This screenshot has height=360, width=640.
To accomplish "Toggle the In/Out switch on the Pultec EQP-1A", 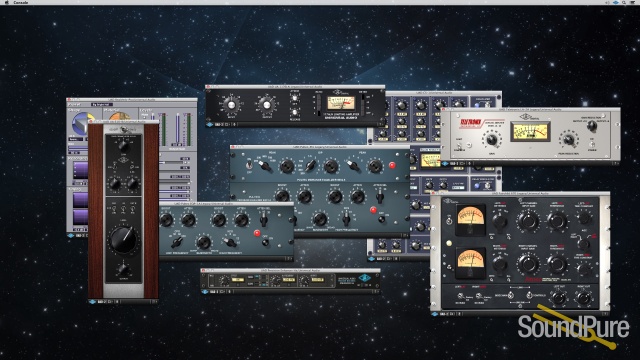I will coord(265,242).
